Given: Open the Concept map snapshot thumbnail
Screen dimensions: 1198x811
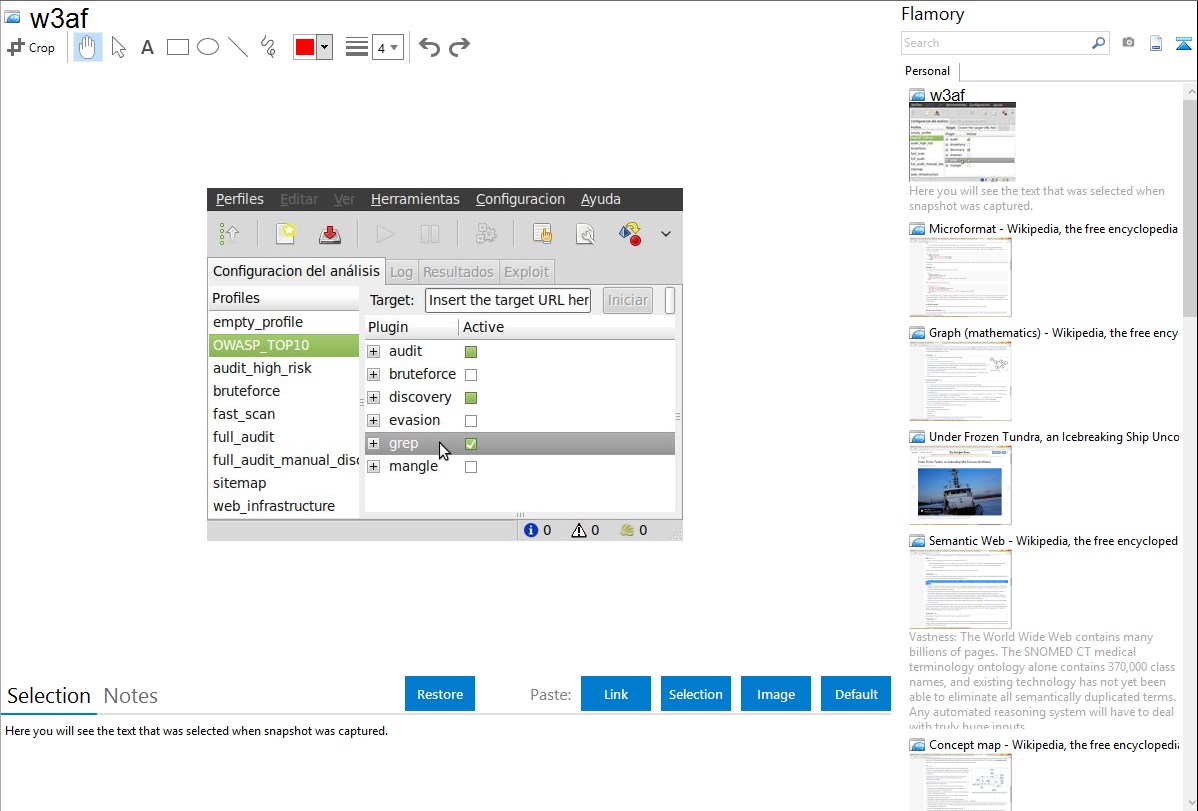Looking at the screenshot, I should tap(960, 782).
